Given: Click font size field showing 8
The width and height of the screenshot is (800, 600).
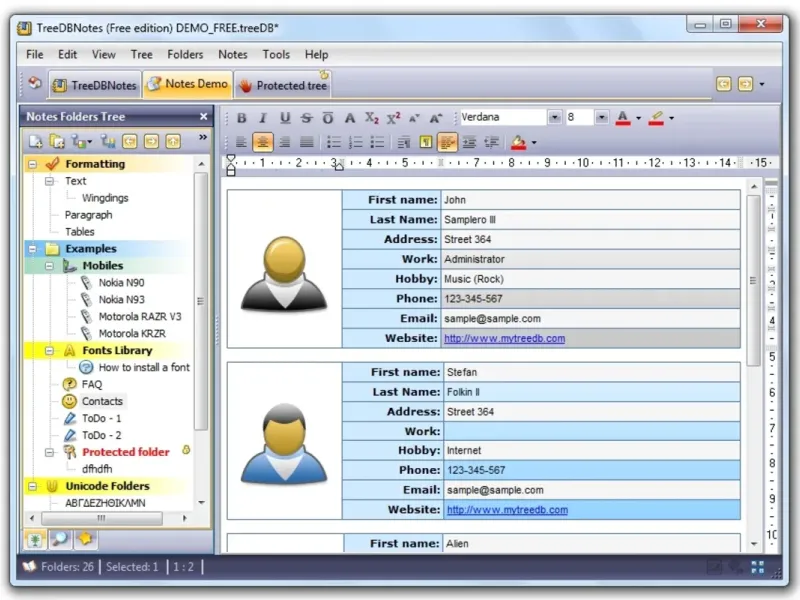Looking at the screenshot, I should click(x=580, y=117).
